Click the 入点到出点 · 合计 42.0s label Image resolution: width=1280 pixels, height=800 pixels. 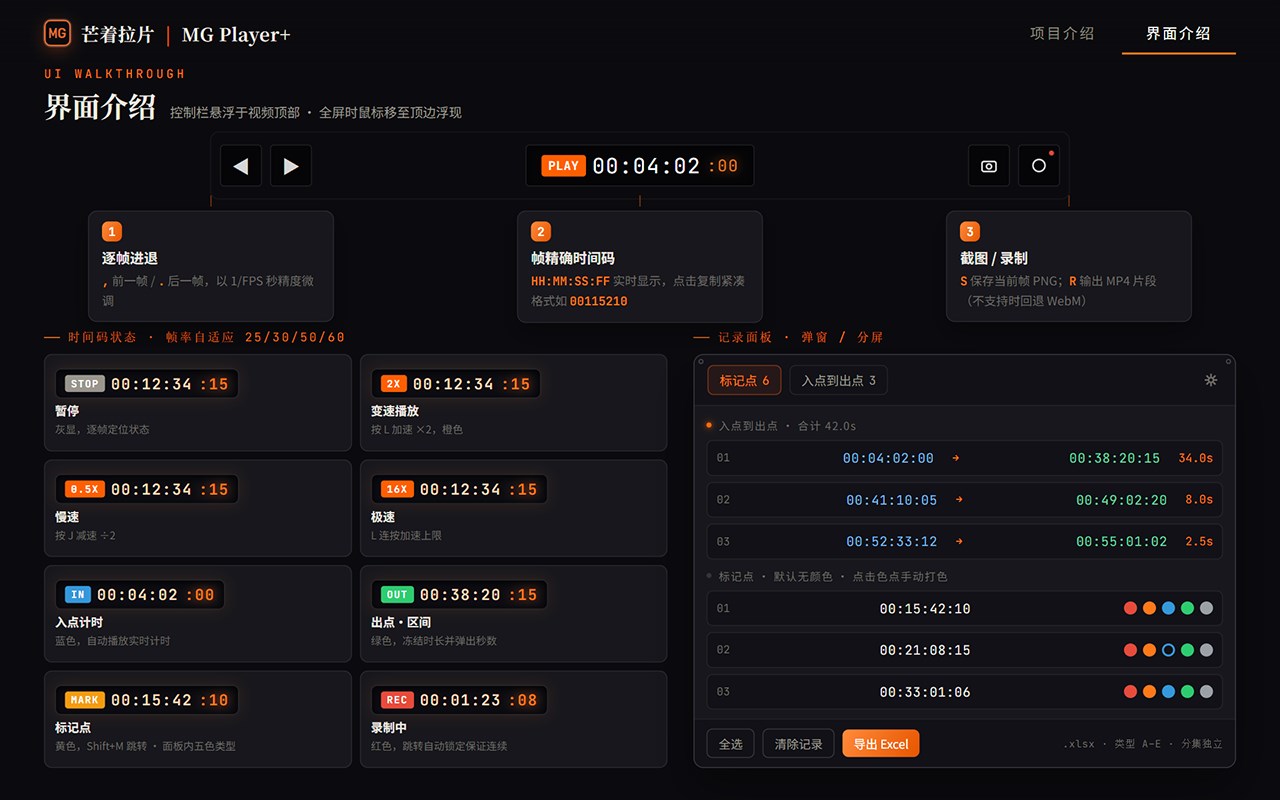[787, 426]
